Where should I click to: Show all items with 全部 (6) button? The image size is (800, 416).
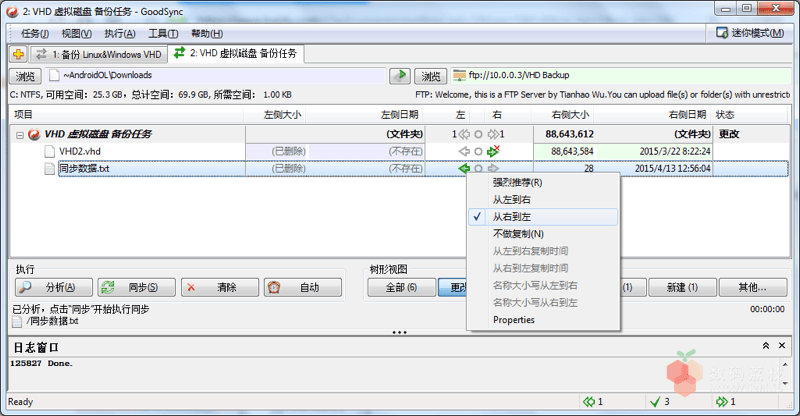pos(402,287)
